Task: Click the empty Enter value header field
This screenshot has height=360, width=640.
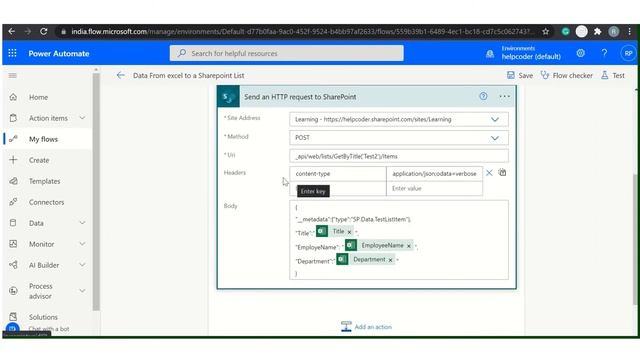Action: (434, 189)
